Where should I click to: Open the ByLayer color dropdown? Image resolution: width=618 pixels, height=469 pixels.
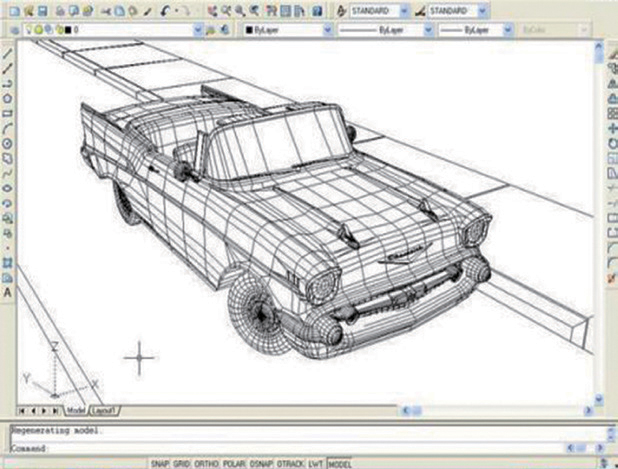326,31
